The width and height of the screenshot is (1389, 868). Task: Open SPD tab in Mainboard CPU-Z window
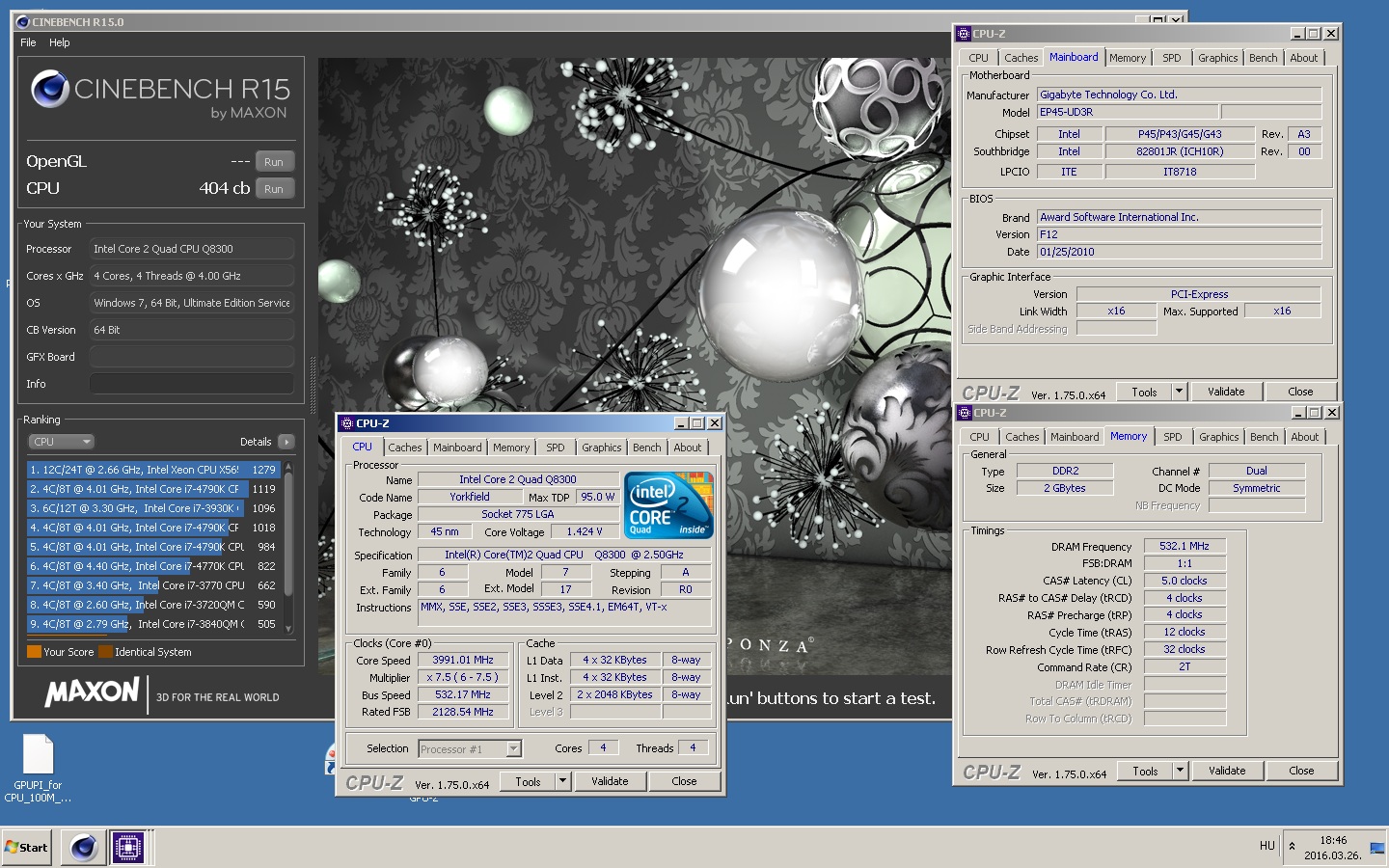(1172, 58)
